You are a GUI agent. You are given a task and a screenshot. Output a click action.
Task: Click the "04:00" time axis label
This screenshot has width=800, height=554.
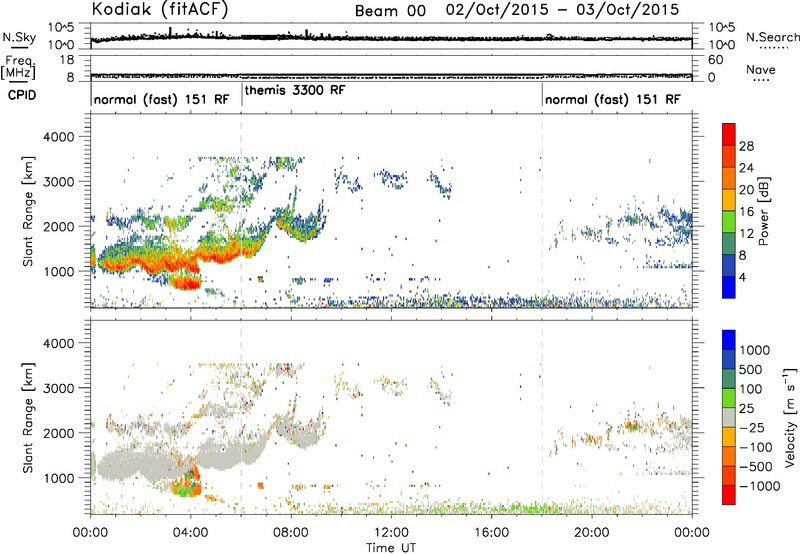point(190,533)
